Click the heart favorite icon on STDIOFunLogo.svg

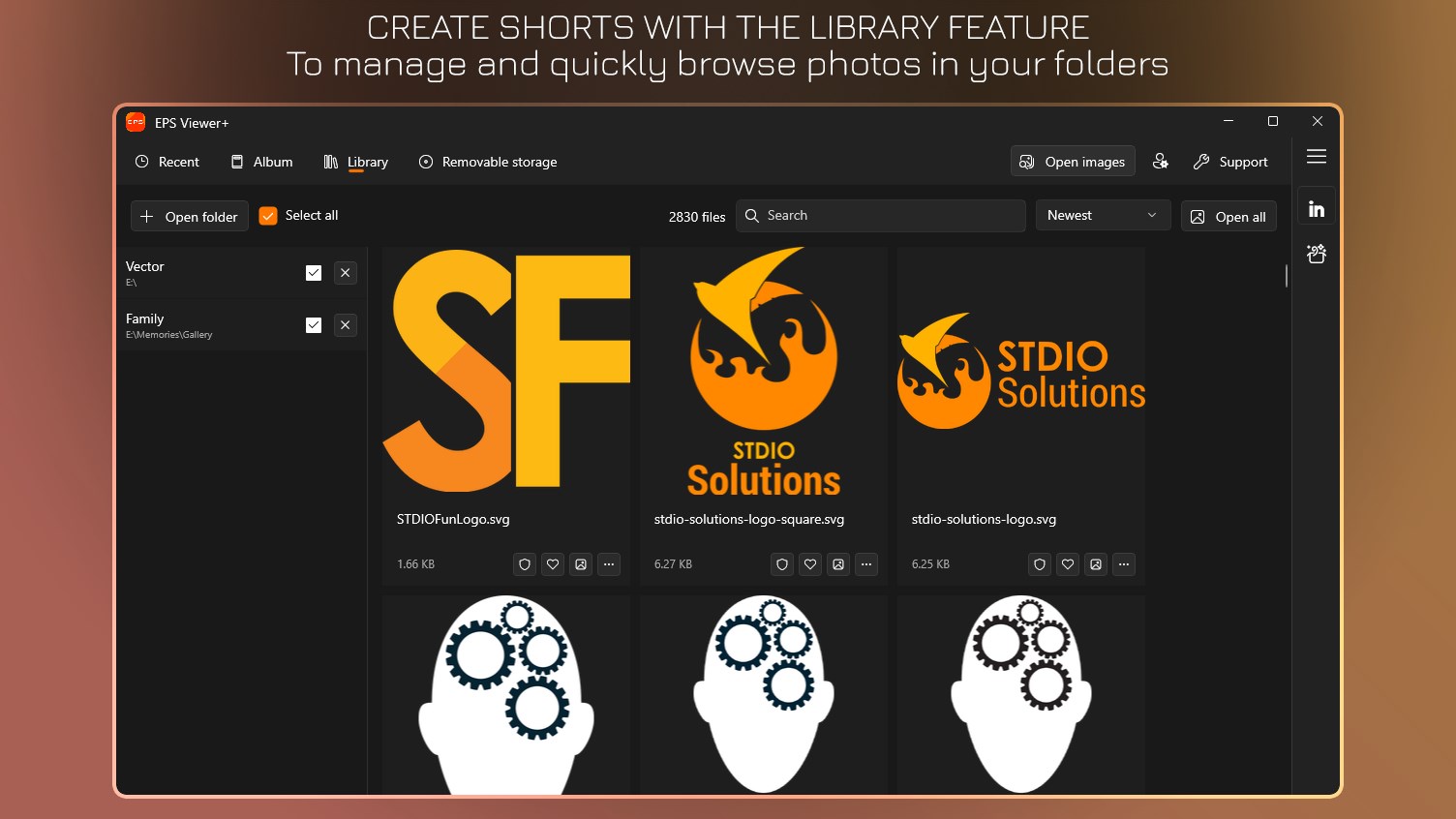(x=553, y=564)
